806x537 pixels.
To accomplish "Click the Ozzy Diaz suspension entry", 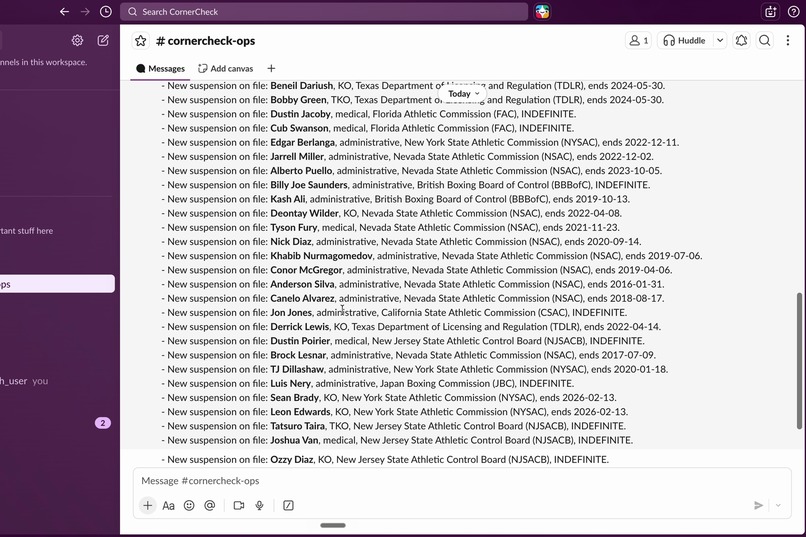I will point(385,459).
